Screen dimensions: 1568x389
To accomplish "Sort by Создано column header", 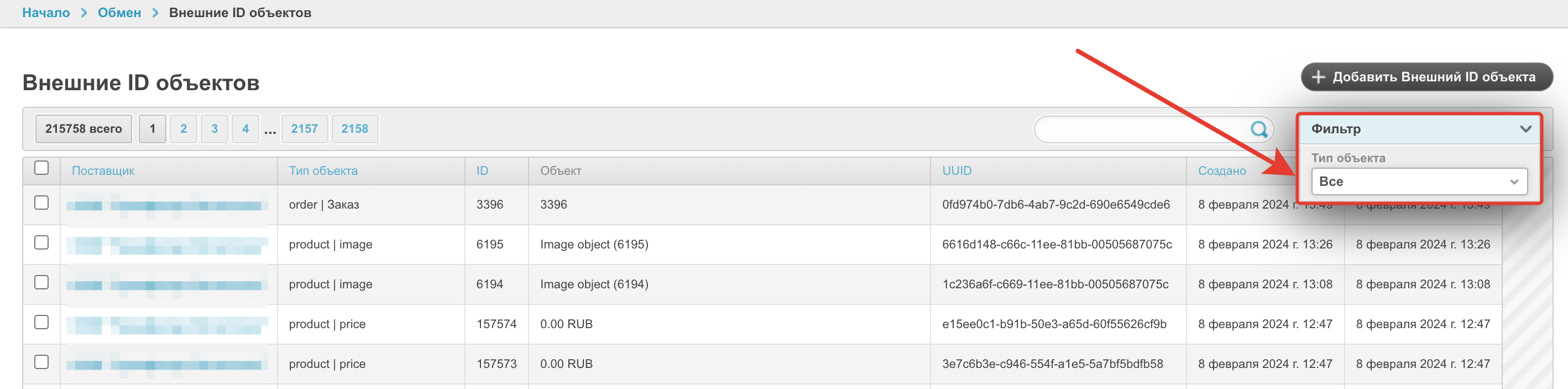I will click(x=1222, y=171).
